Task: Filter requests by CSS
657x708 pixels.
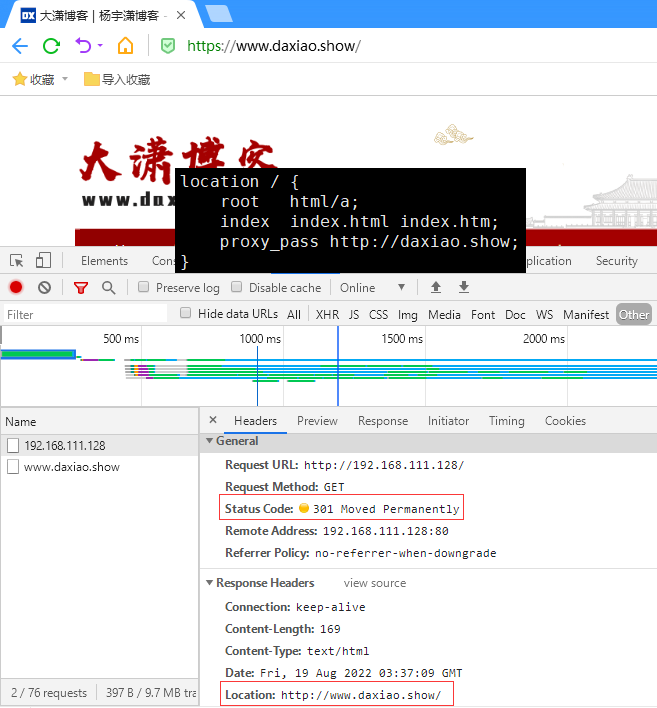Action: pyautogui.click(x=378, y=315)
